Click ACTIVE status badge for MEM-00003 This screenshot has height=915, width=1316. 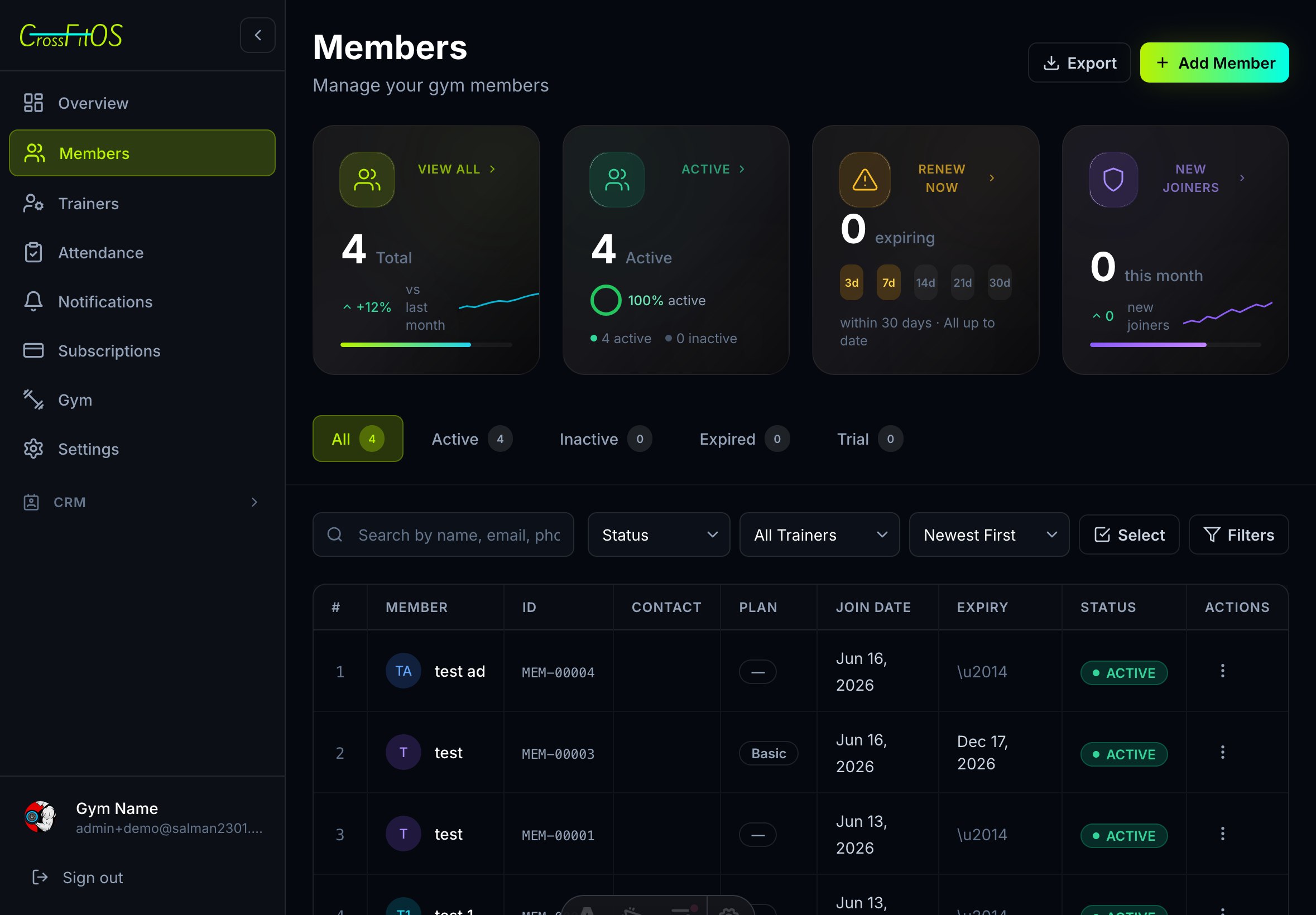1123,754
